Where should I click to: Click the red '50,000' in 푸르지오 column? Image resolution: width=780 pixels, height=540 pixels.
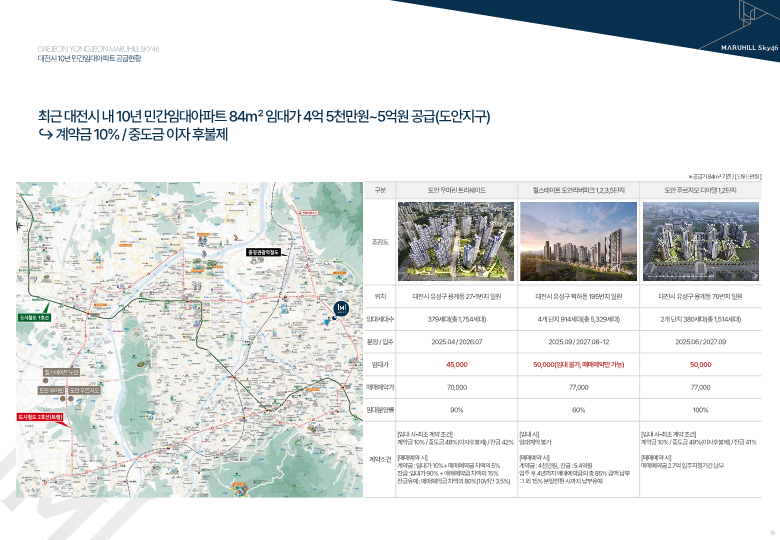(700, 364)
